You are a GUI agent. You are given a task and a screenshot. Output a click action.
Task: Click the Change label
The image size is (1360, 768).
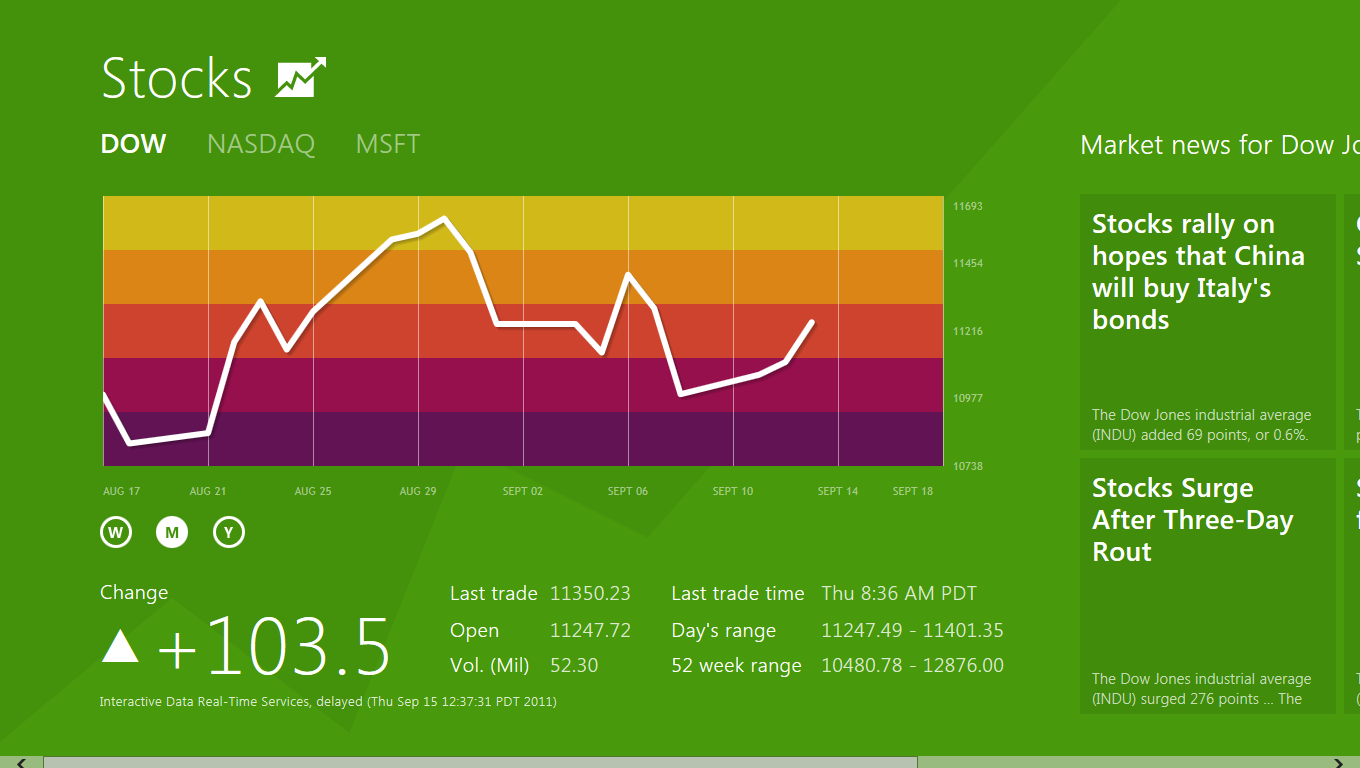pos(134,592)
